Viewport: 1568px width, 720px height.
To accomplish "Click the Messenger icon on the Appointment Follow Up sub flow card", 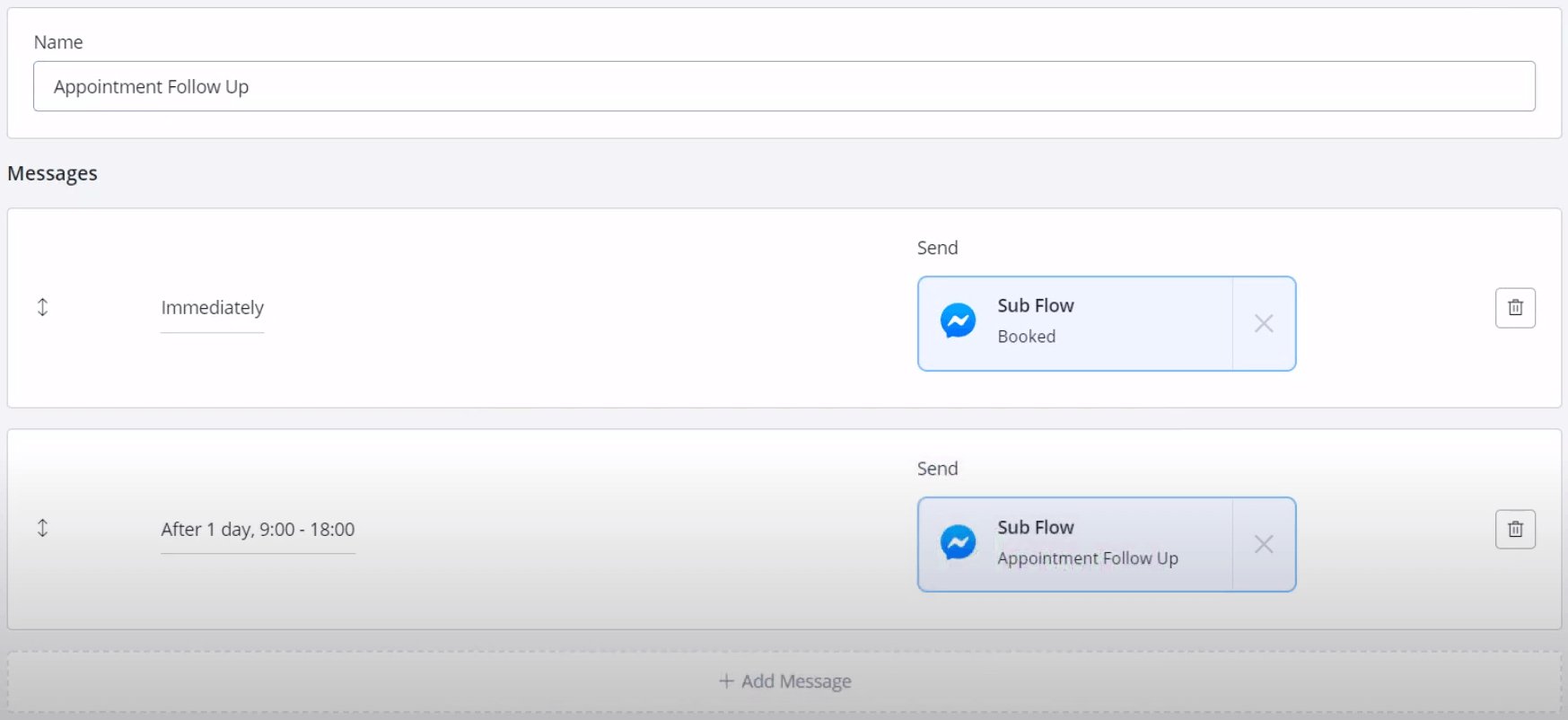I will point(958,542).
